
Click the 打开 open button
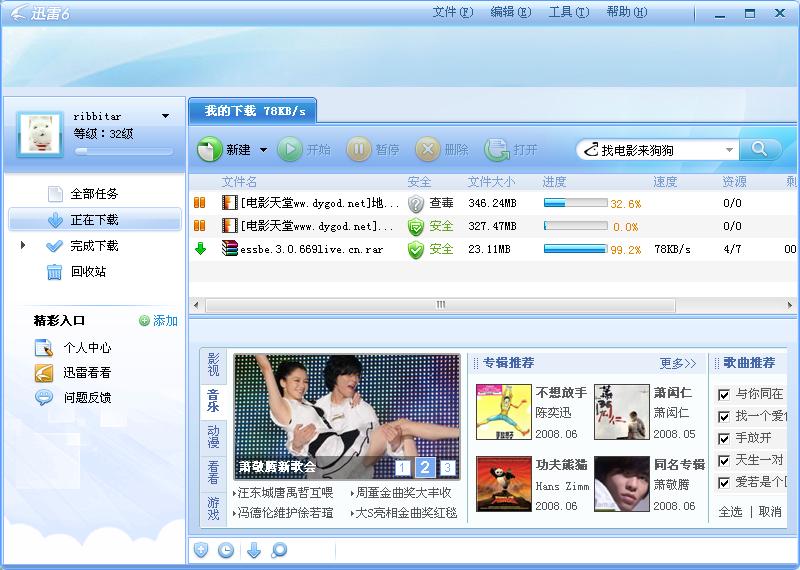[511, 150]
